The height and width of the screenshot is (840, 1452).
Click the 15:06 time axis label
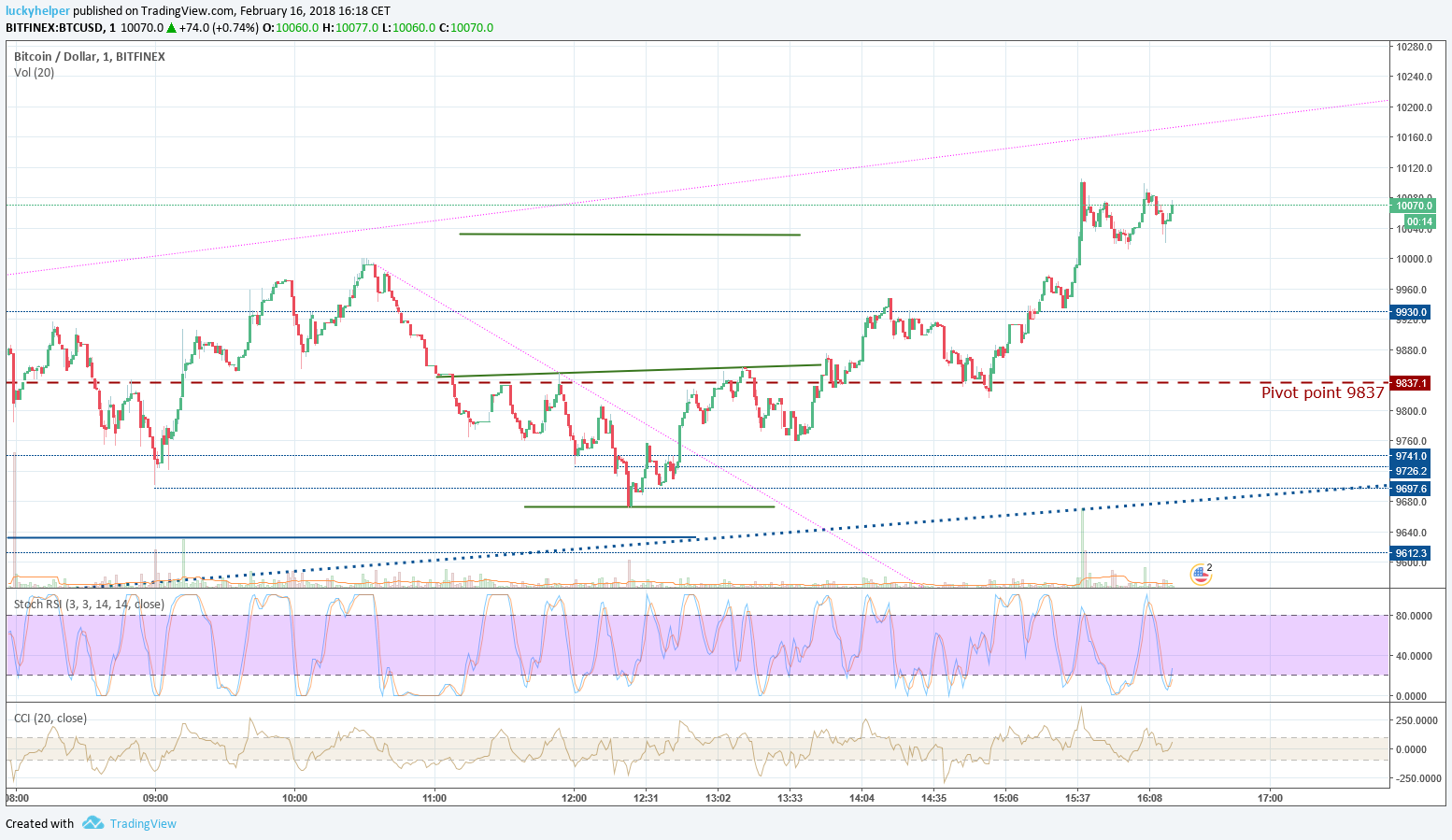pyautogui.click(x=1005, y=798)
